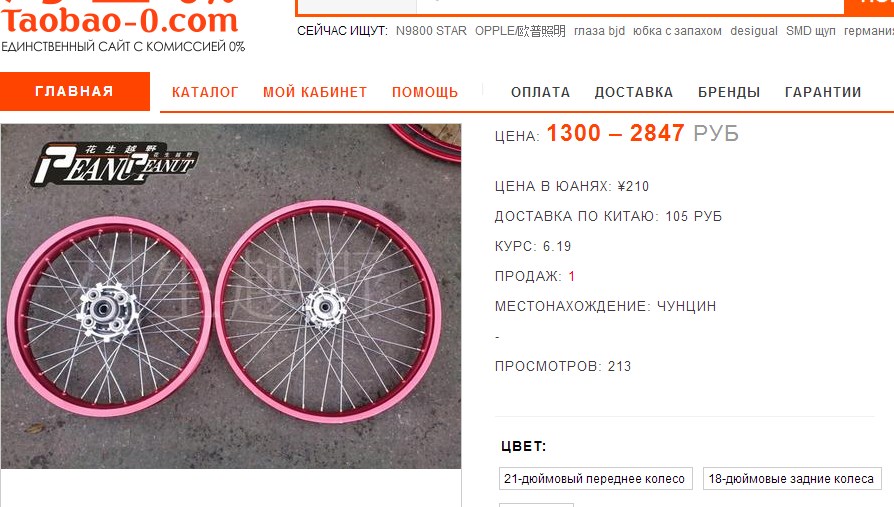The height and width of the screenshot is (507, 894).
Task: Select 18-дюймовые задние колеса option
Action: [x=792, y=478]
